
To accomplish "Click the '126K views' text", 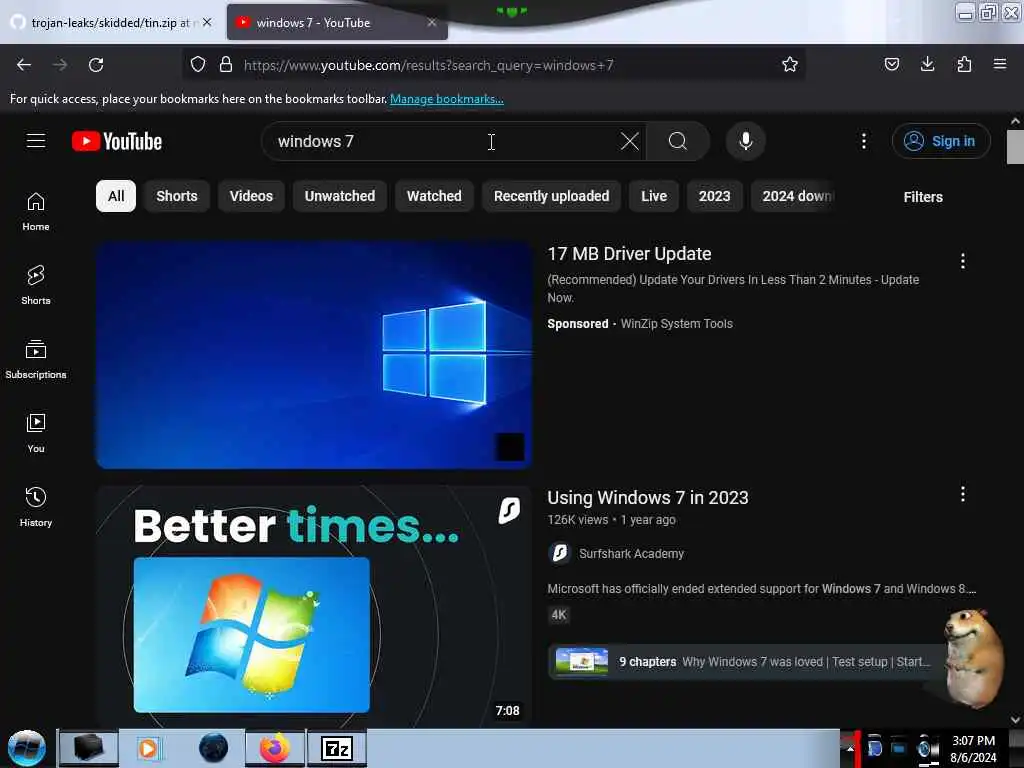I will coord(578,520).
